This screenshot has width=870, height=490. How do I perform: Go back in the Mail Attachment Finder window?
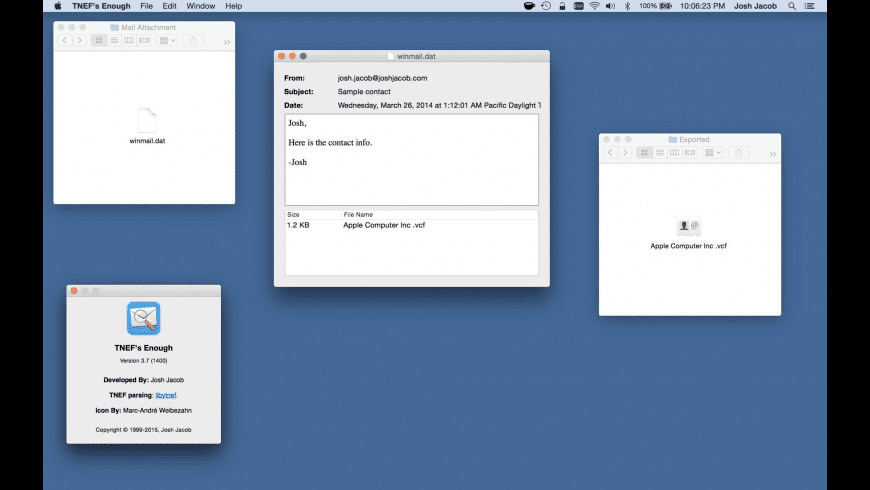[65, 41]
